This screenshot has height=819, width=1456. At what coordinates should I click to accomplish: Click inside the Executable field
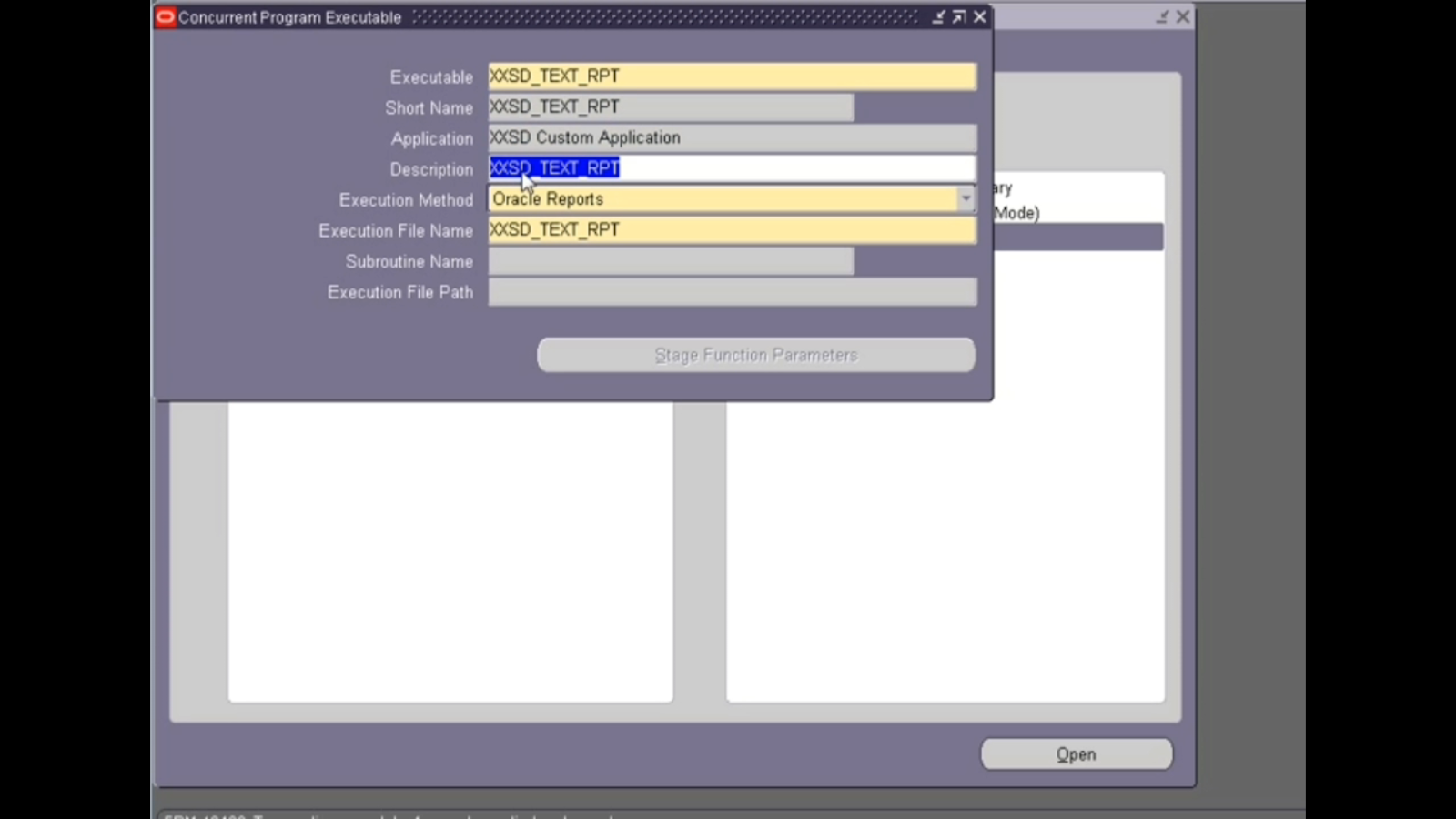[728, 76]
